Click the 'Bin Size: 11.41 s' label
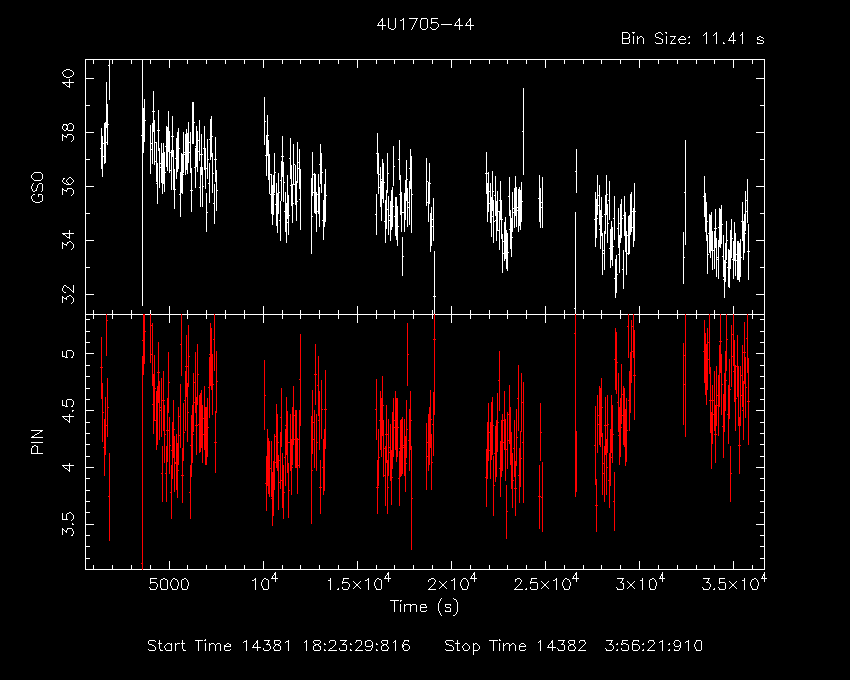Image resolution: width=850 pixels, height=680 pixels. click(693, 39)
